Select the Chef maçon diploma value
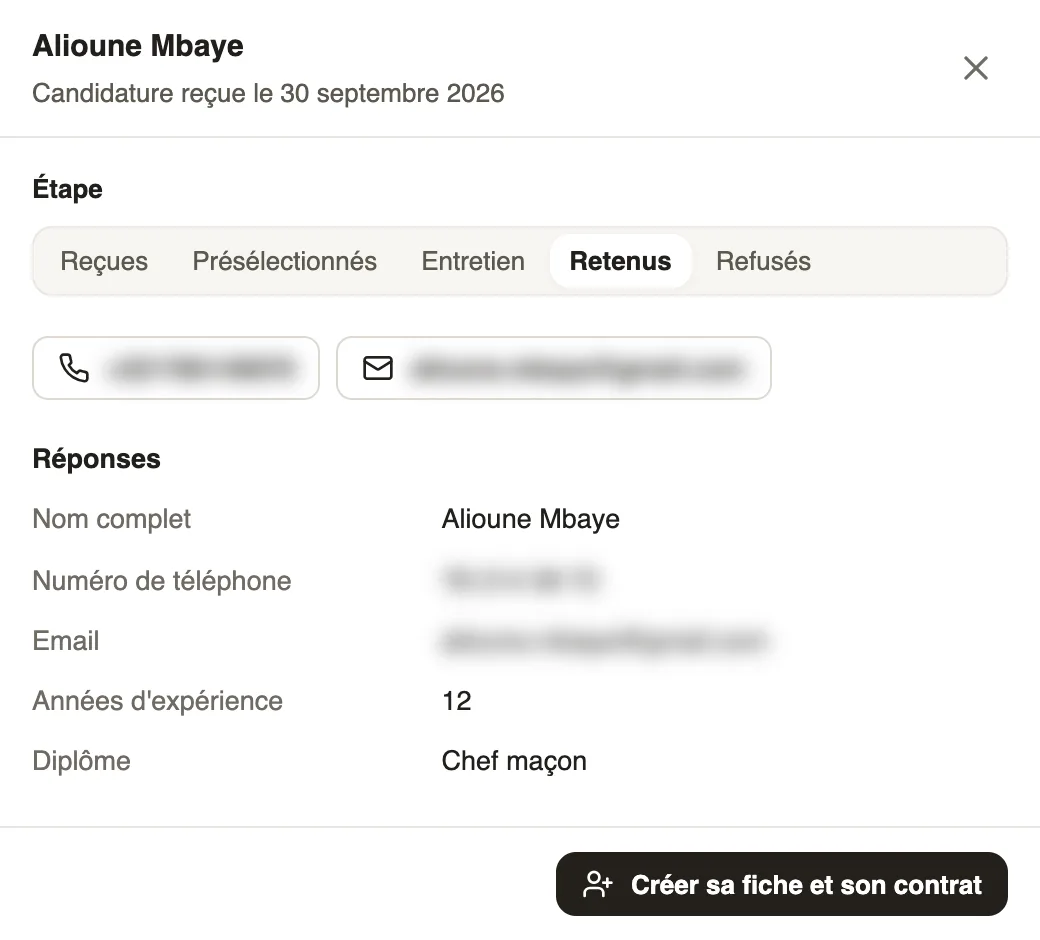 click(x=514, y=761)
